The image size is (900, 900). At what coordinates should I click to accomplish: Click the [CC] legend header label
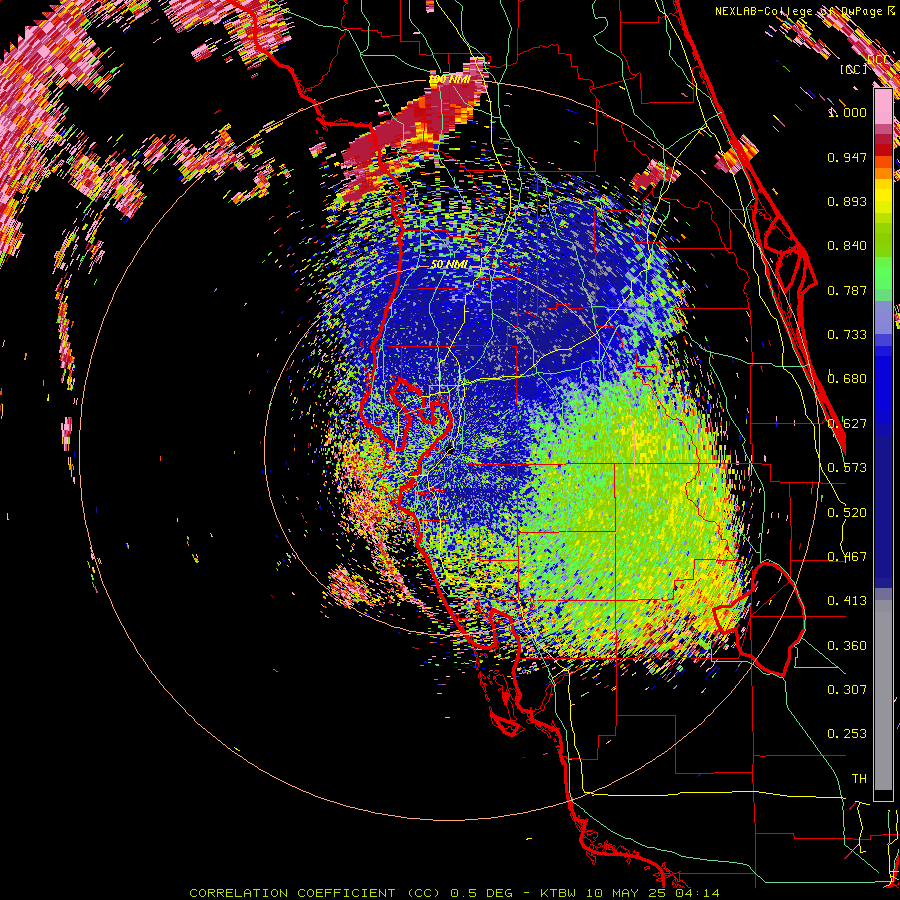pos(854,69)
